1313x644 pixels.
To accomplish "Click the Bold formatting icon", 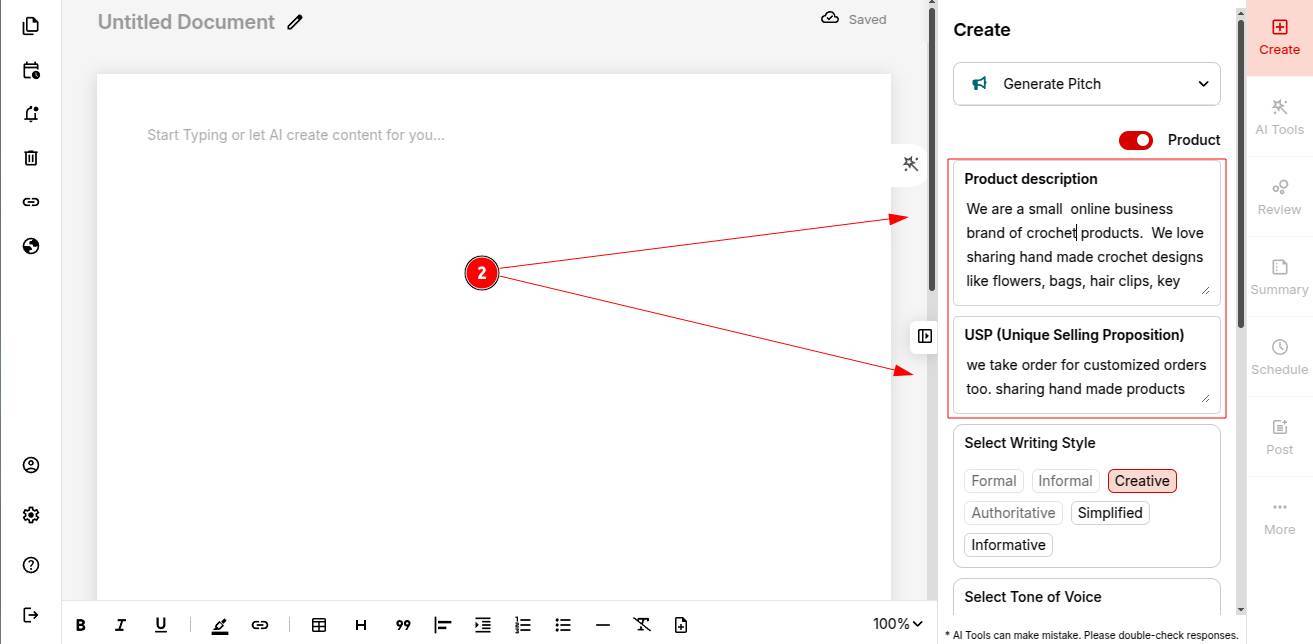I will (x=81, y=625).
